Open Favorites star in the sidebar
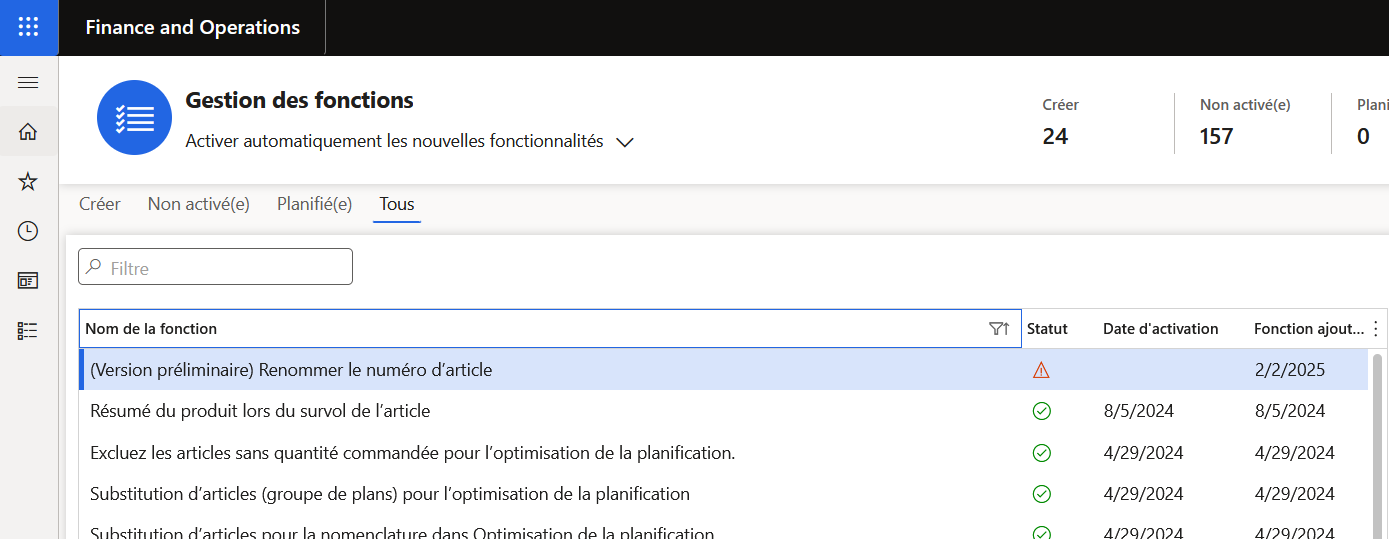The height and width of the screenshot is (539, 1389). [x=28, y=181]
